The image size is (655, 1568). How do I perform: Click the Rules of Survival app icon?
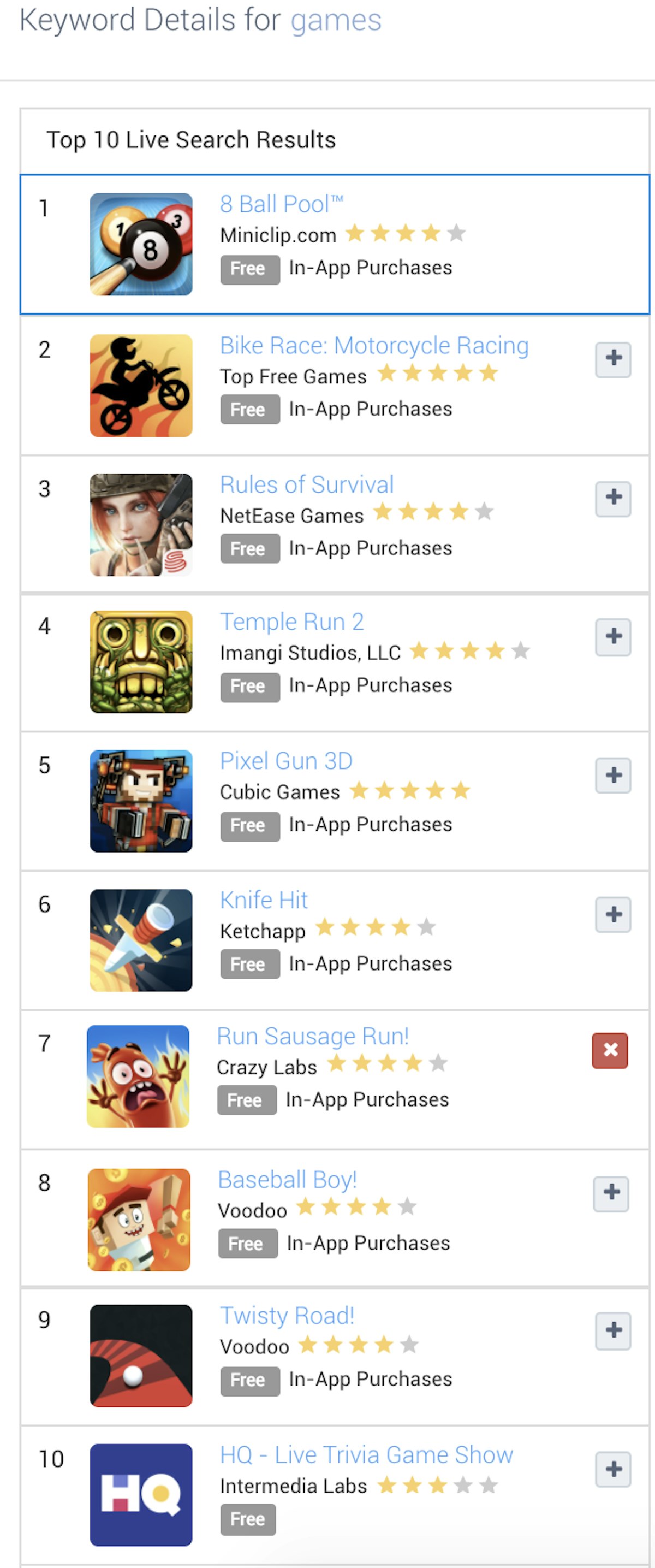tap(141, 525)
